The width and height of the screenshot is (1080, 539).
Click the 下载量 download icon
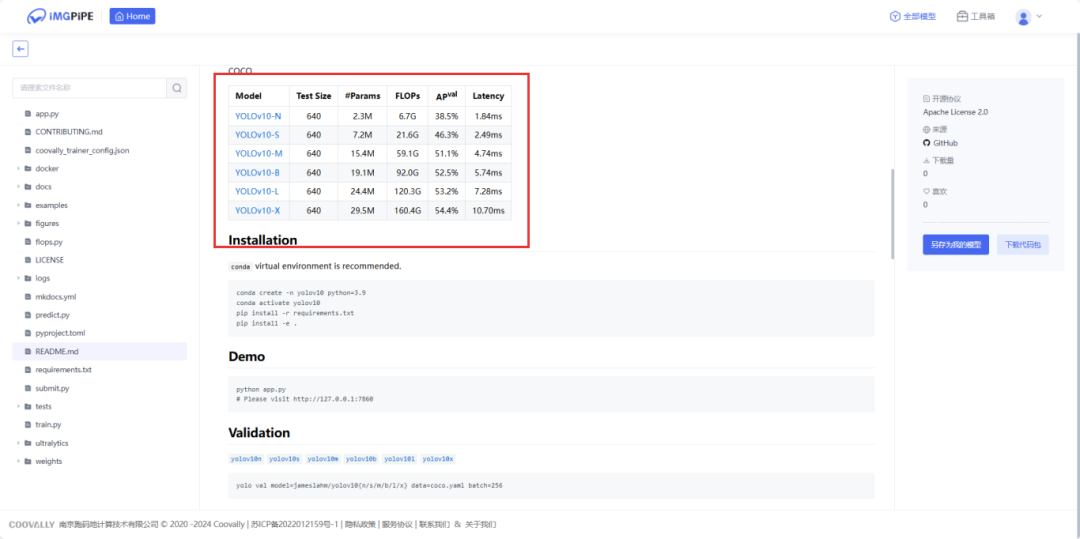point(926,160)
